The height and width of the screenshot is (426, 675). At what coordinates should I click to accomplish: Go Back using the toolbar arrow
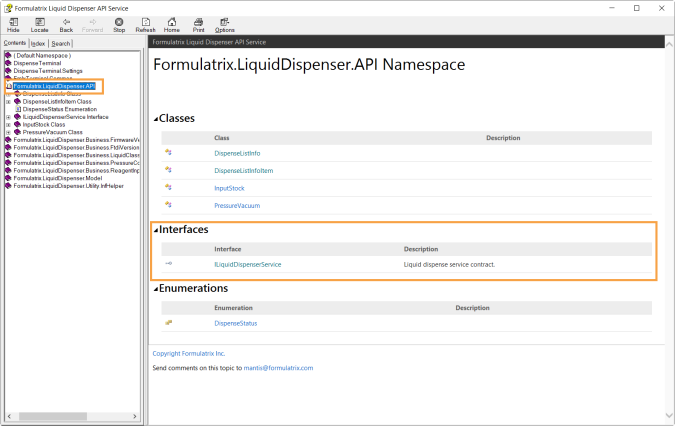tap(66, 24)
